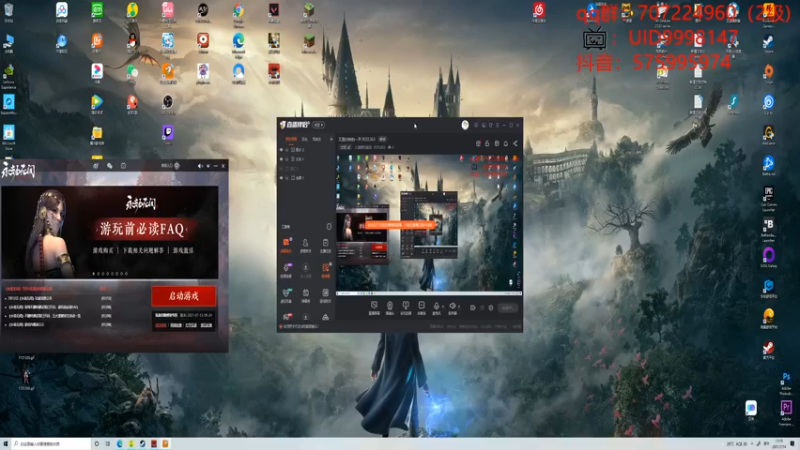
Task: Select the first banner carousel dot
Action: click(x=93, y=274)
